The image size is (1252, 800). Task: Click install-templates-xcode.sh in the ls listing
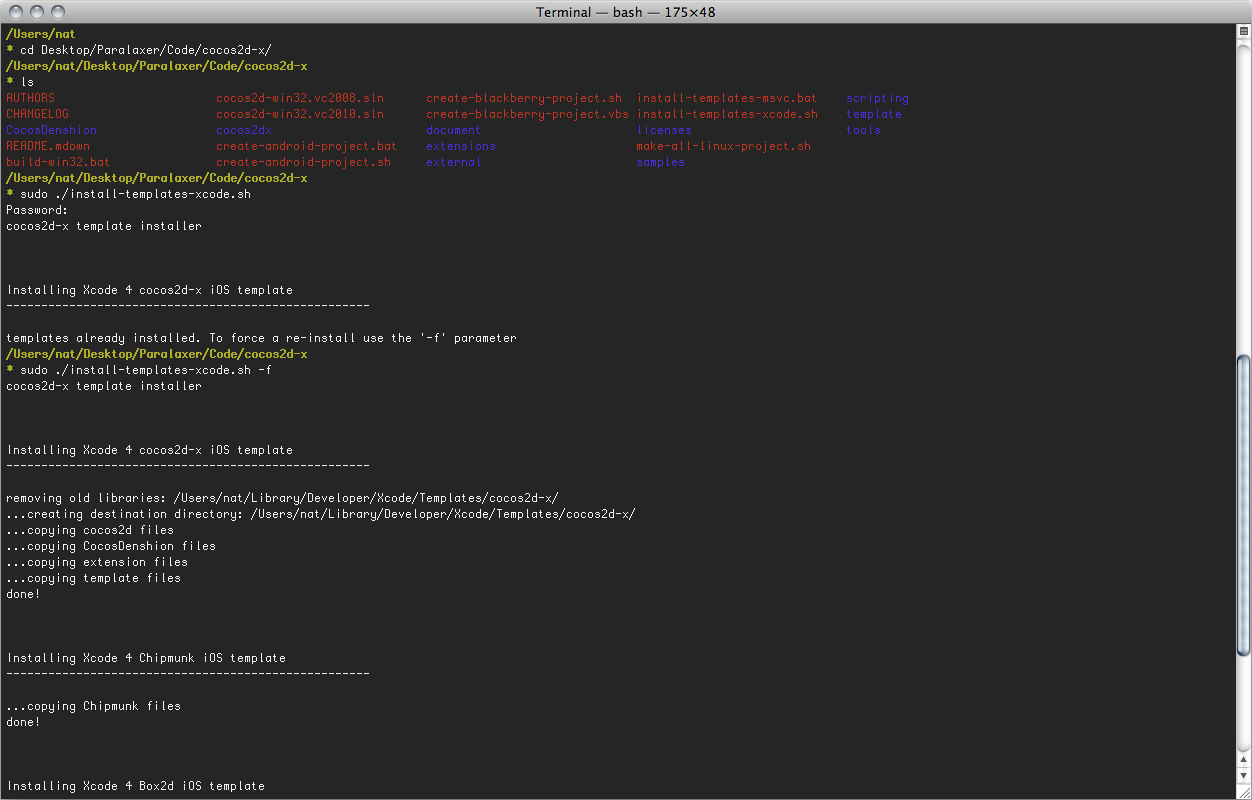tap(727, 114)
